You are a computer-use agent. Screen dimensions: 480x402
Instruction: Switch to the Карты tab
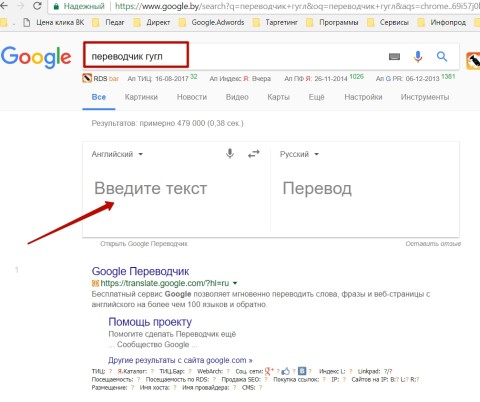point(278,97)
